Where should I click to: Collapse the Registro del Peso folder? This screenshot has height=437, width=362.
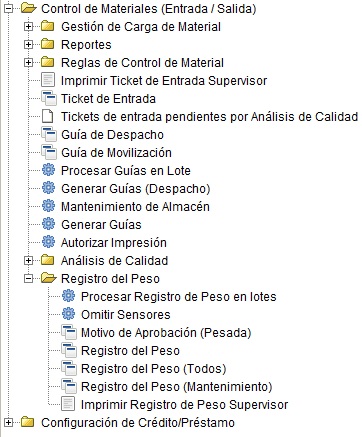(29, 278)
